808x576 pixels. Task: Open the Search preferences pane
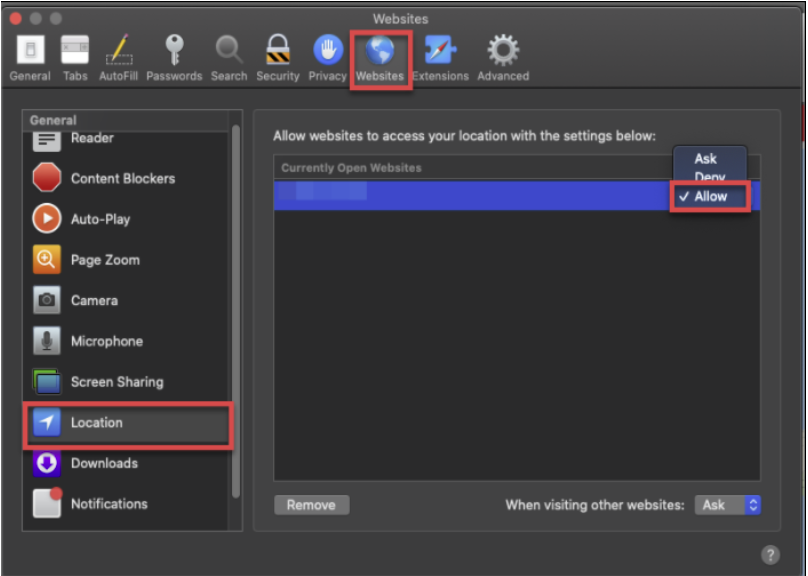pos(229,57)
